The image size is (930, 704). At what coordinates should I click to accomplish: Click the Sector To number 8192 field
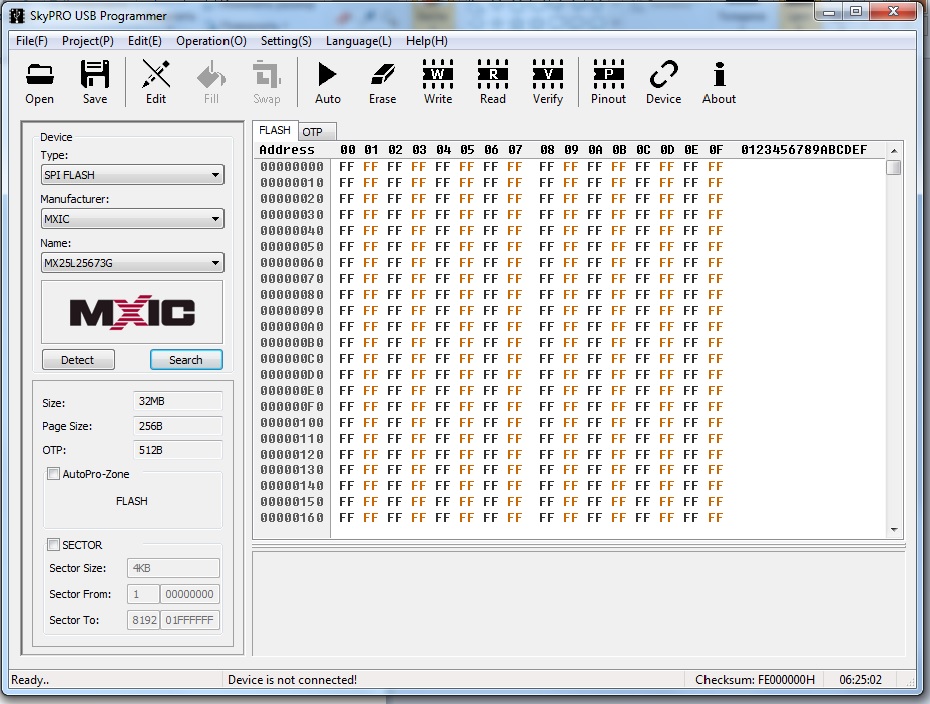click(x=143, y=620)
